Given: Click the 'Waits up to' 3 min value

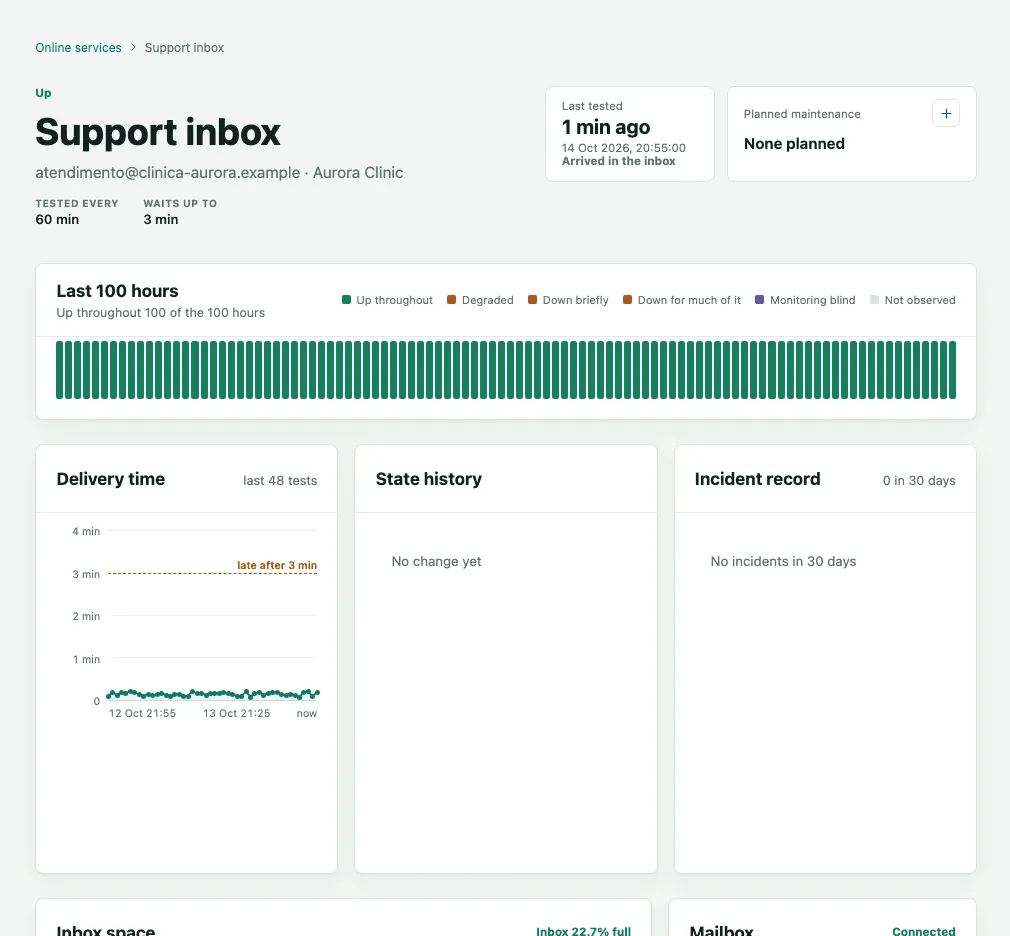Looking at the screenshot, I should (161, 220).
